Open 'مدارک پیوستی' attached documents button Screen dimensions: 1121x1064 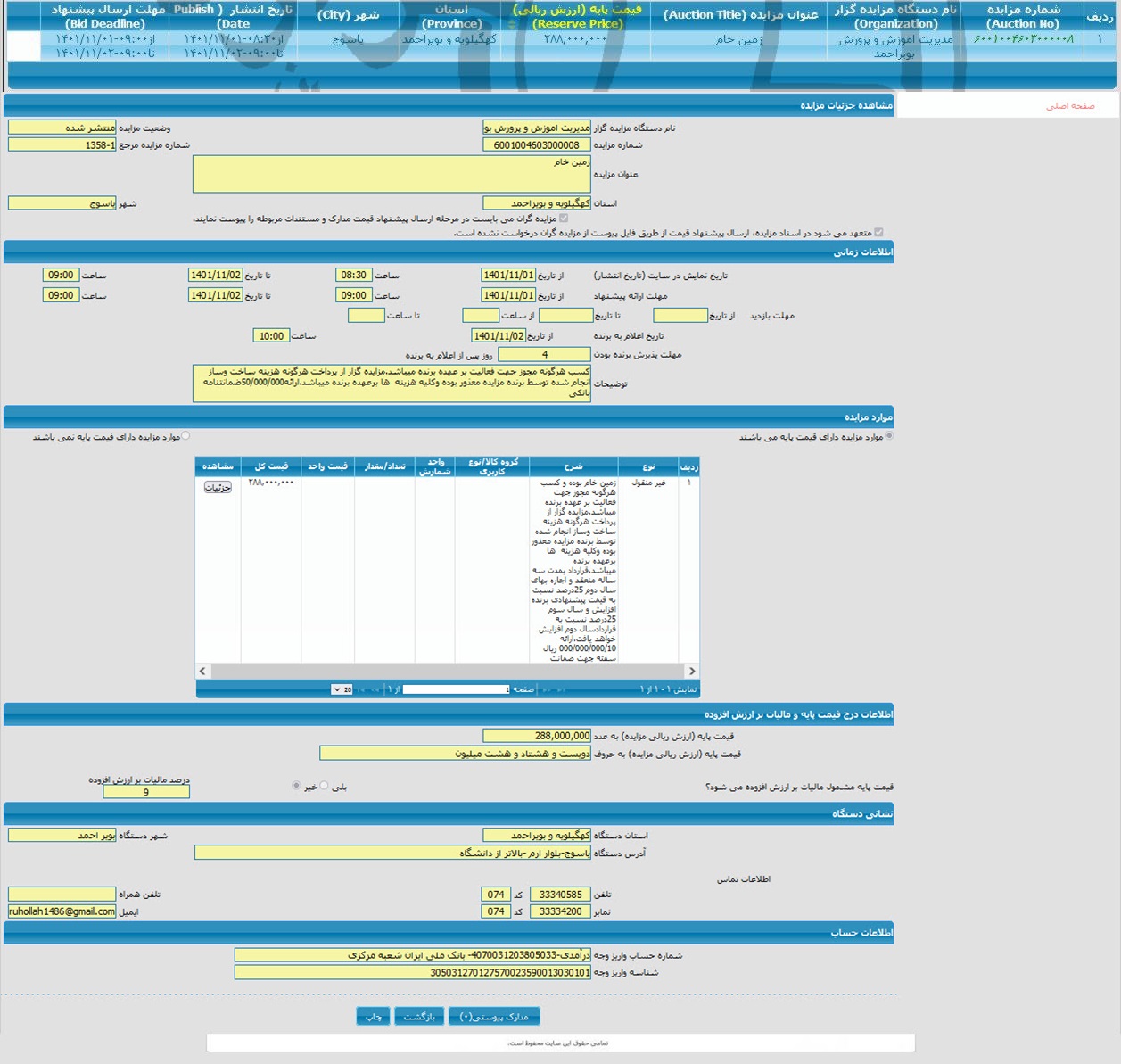click(494, 1017)
